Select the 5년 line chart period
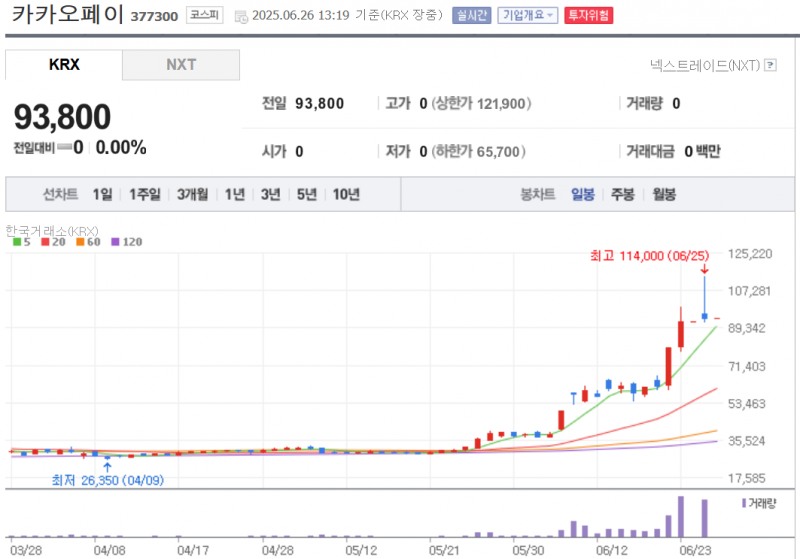 click(307, 194)
